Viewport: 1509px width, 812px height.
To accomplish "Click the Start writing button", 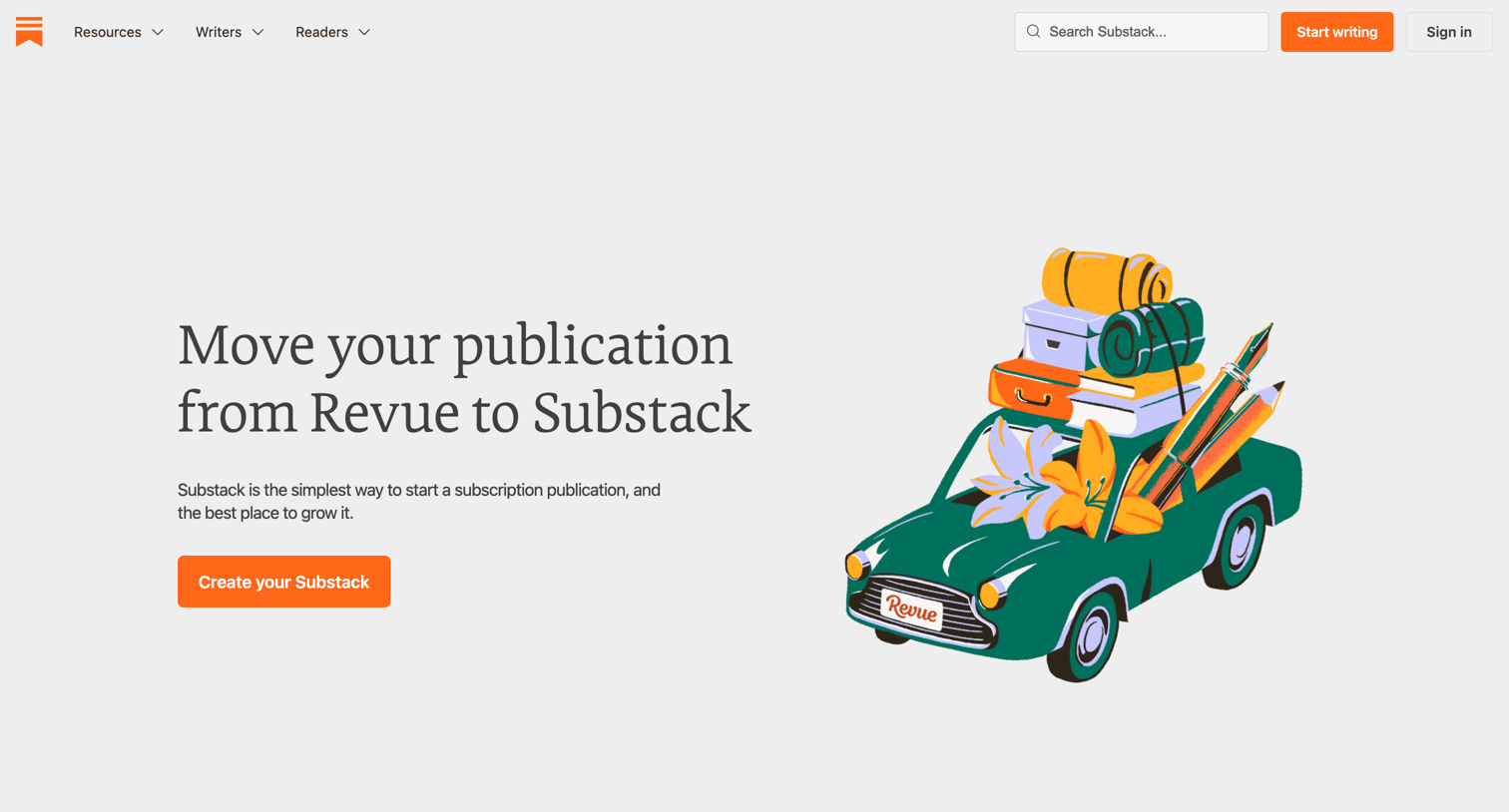I will [x=1336, y=32].
